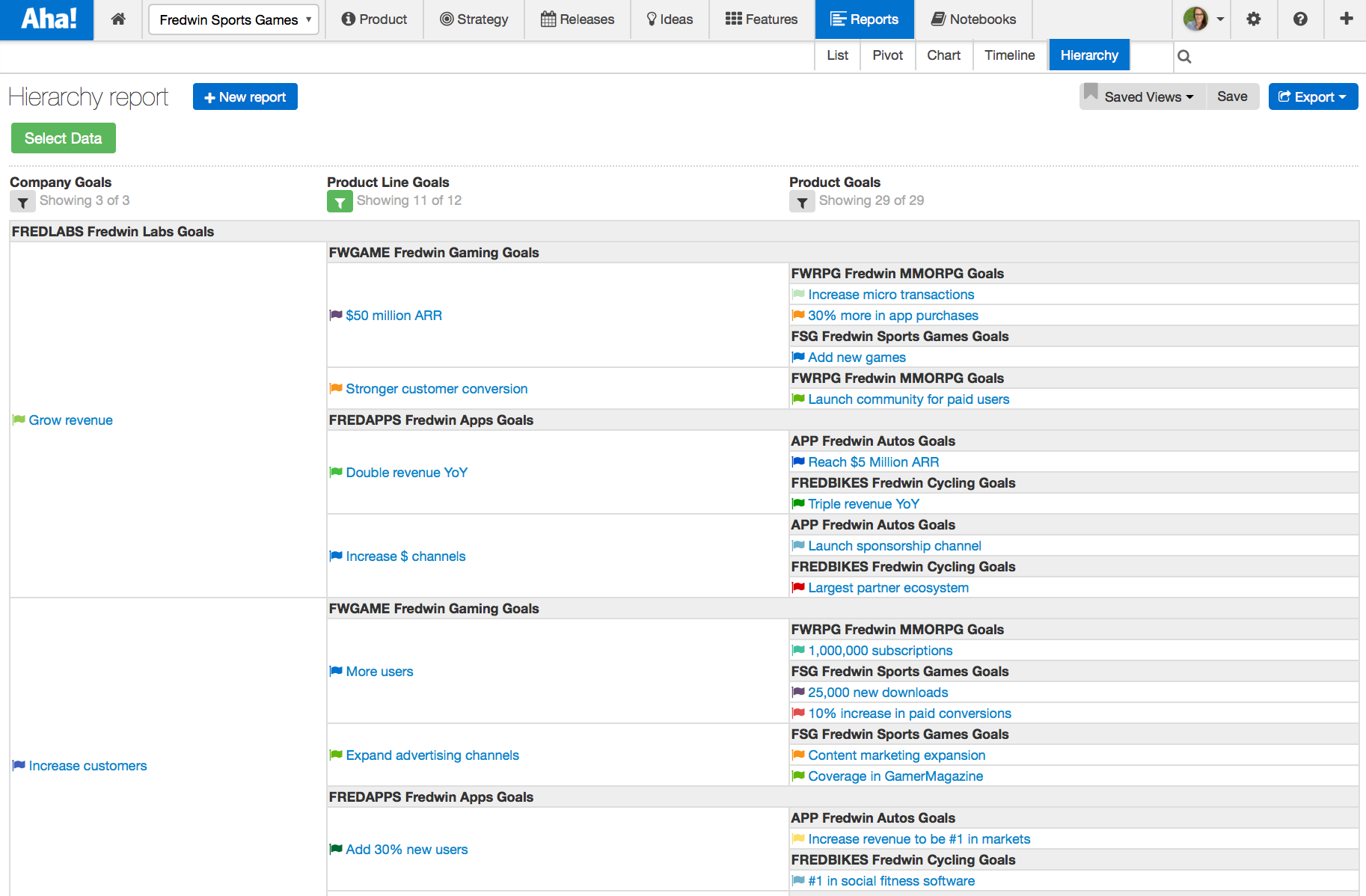
Task: Select the Releases calendar icon
Action: point(547,19)
